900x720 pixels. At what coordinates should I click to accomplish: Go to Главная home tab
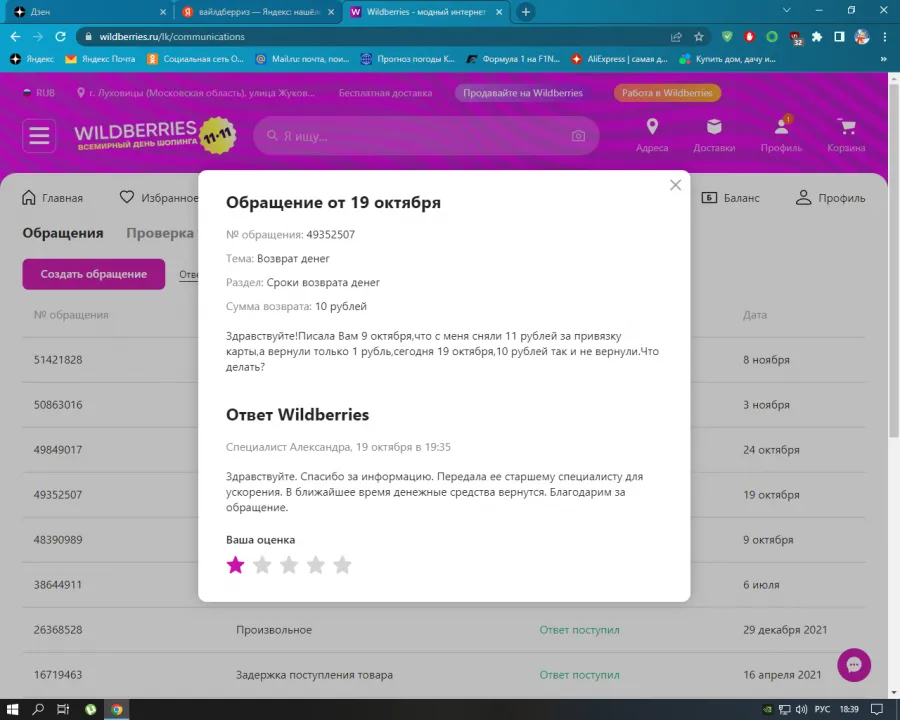tap(52, 198)
